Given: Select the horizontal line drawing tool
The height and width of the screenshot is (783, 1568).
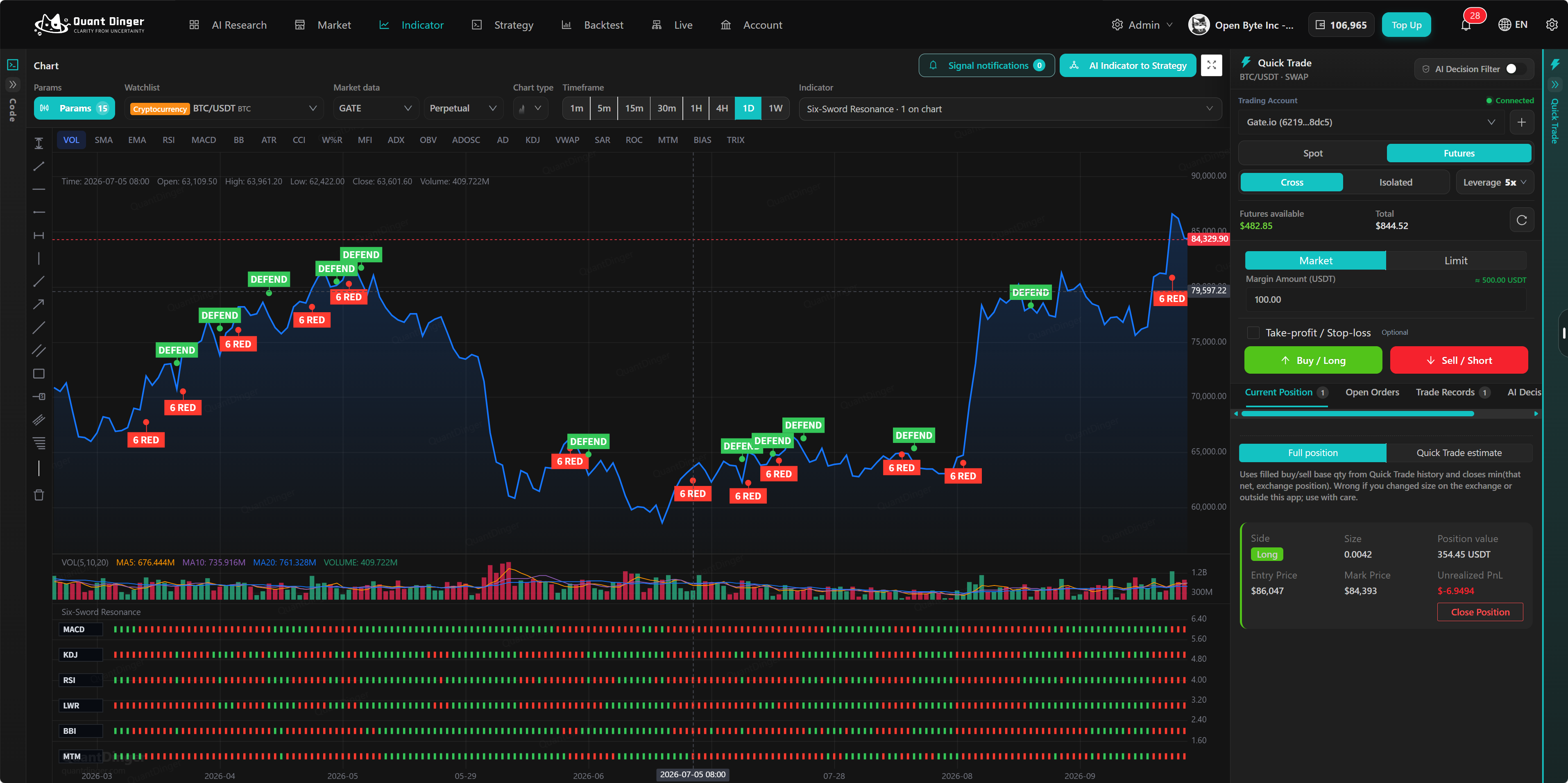Looking at the screenshot, I should (x=39, y=189).
